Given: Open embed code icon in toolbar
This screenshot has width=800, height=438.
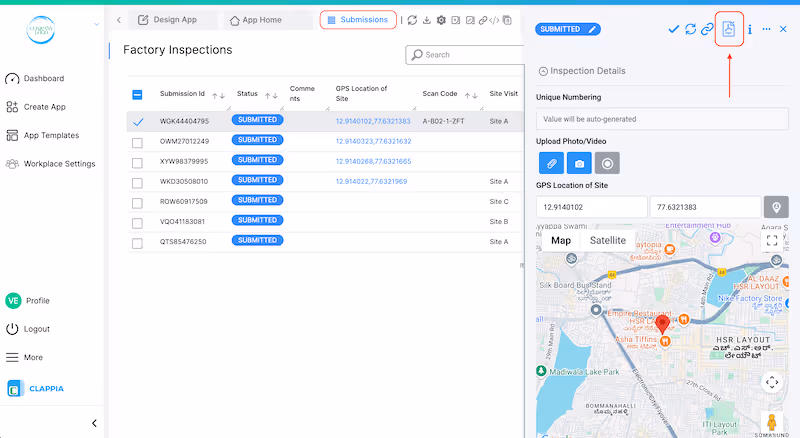Looking at the screenshot, I should pyautogui.click(x=494, y=20).
